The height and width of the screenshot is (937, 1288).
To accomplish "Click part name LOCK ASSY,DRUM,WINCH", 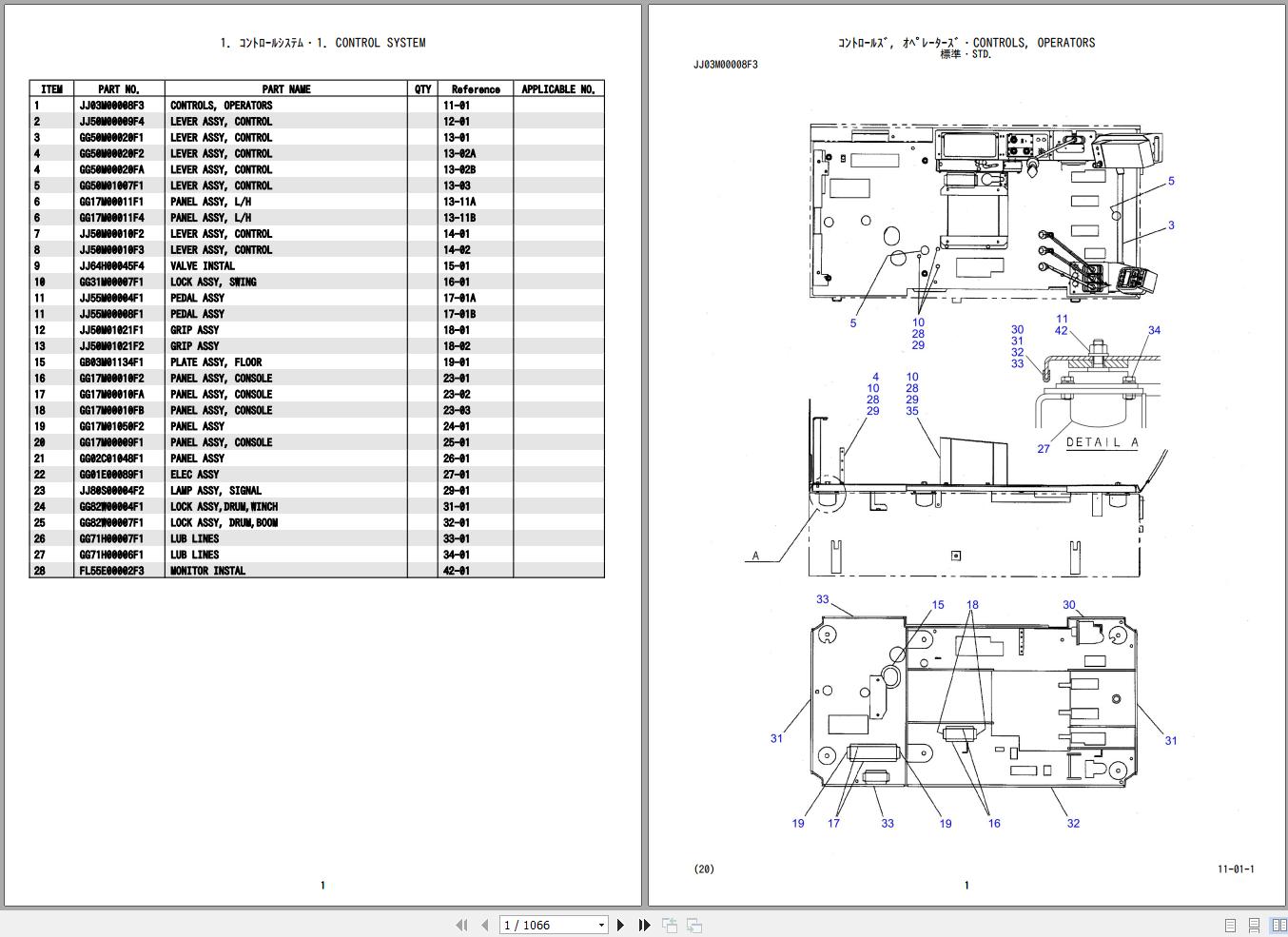I will 224,507.
